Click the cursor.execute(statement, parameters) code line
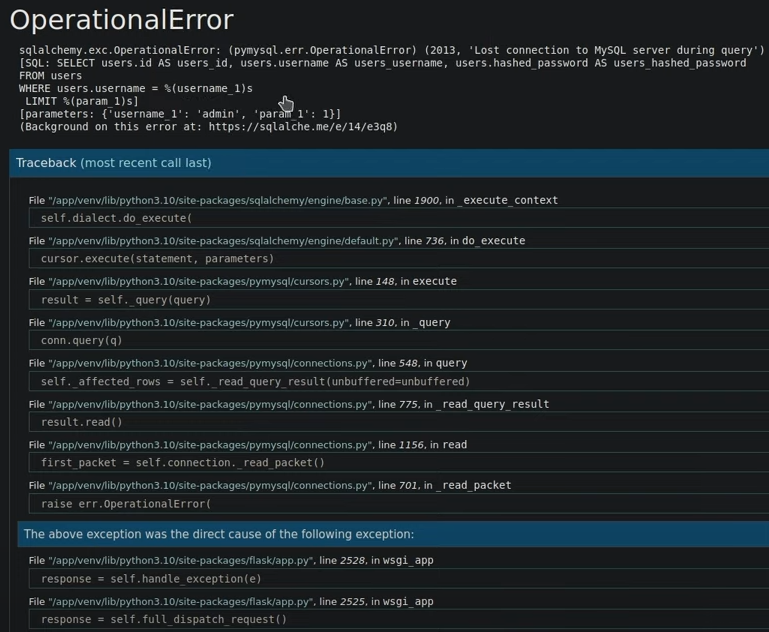The image size is (769, 632). pyautogui.click(x=157, y=259)
